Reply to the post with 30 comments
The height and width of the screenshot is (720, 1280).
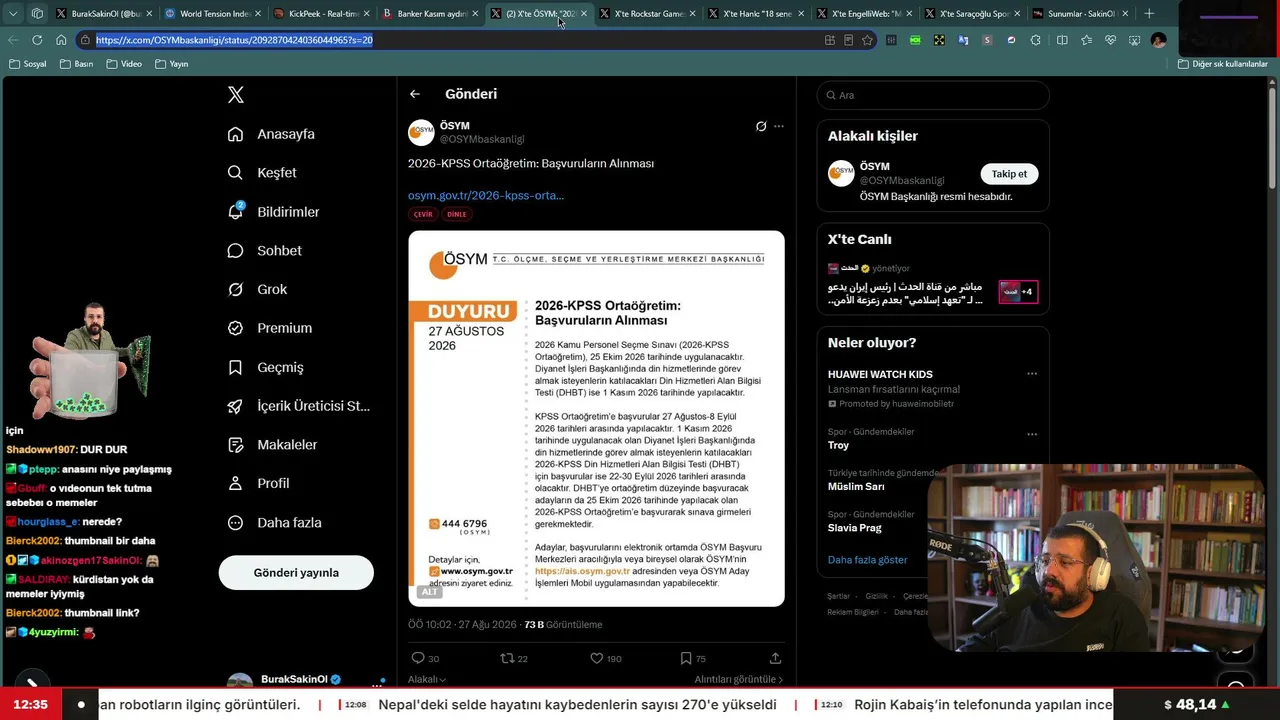pos(425,658)
